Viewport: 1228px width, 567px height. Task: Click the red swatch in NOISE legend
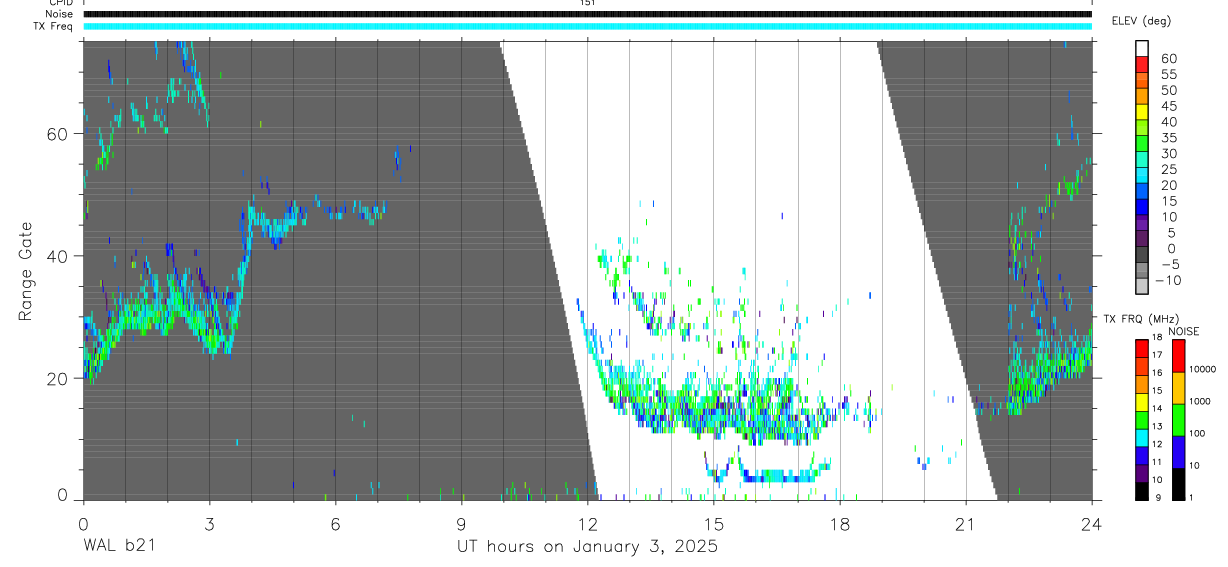1178,356
